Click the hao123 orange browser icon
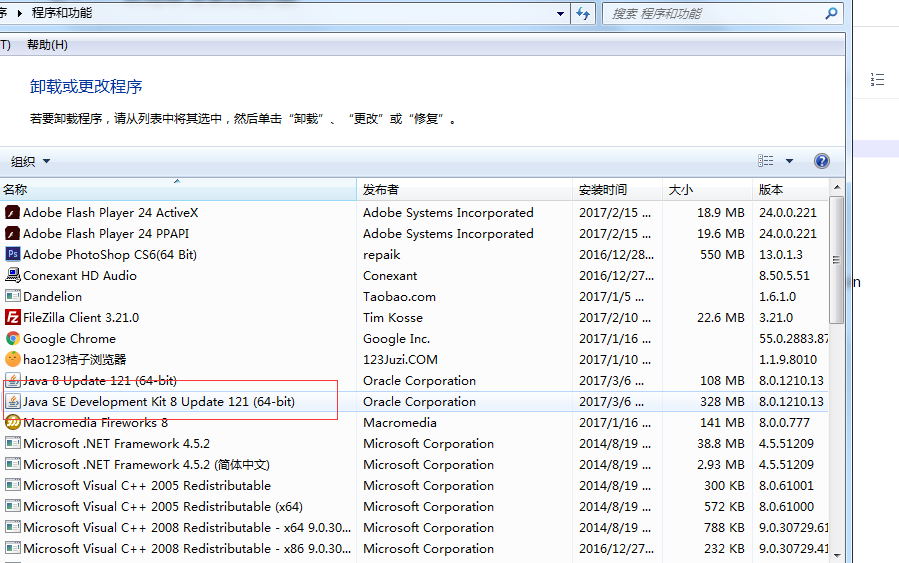 pyautogui.click(x=13, y=359)
